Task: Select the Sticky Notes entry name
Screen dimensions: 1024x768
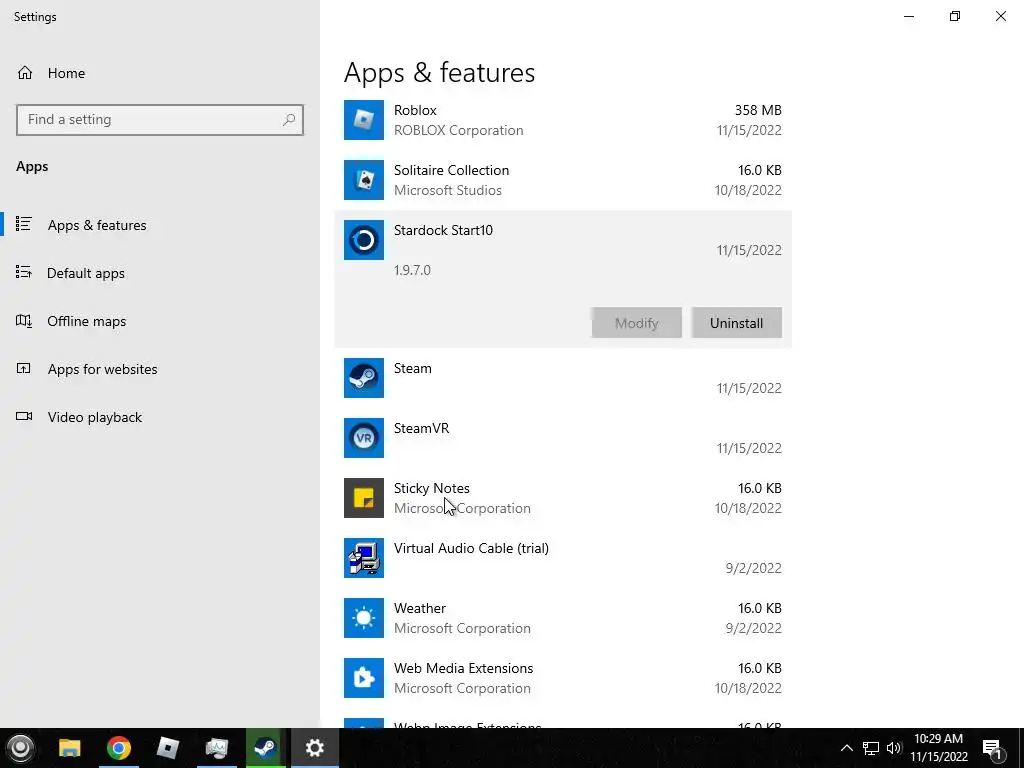Action: [x=432, y=488]
